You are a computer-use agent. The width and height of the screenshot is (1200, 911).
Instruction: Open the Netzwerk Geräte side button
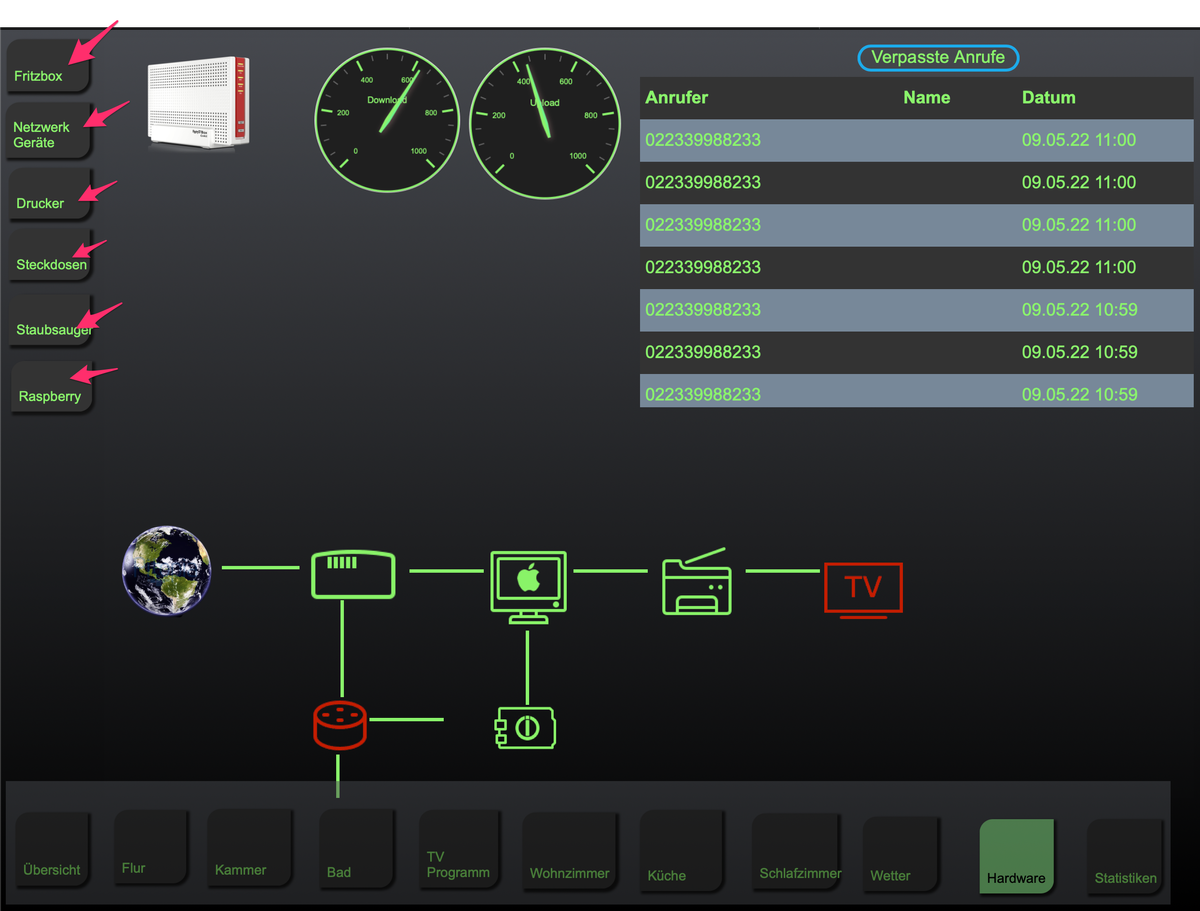pos(50,131)
